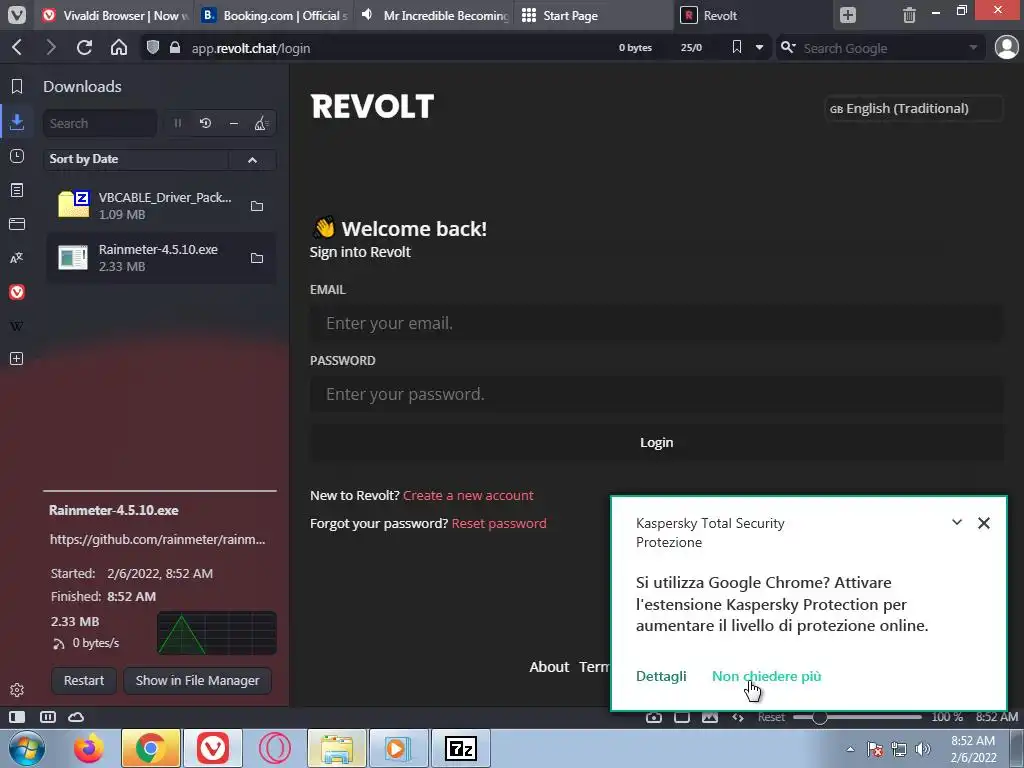Focus the password input field
Screen dimensions: 1024x768
pos(656,394)
